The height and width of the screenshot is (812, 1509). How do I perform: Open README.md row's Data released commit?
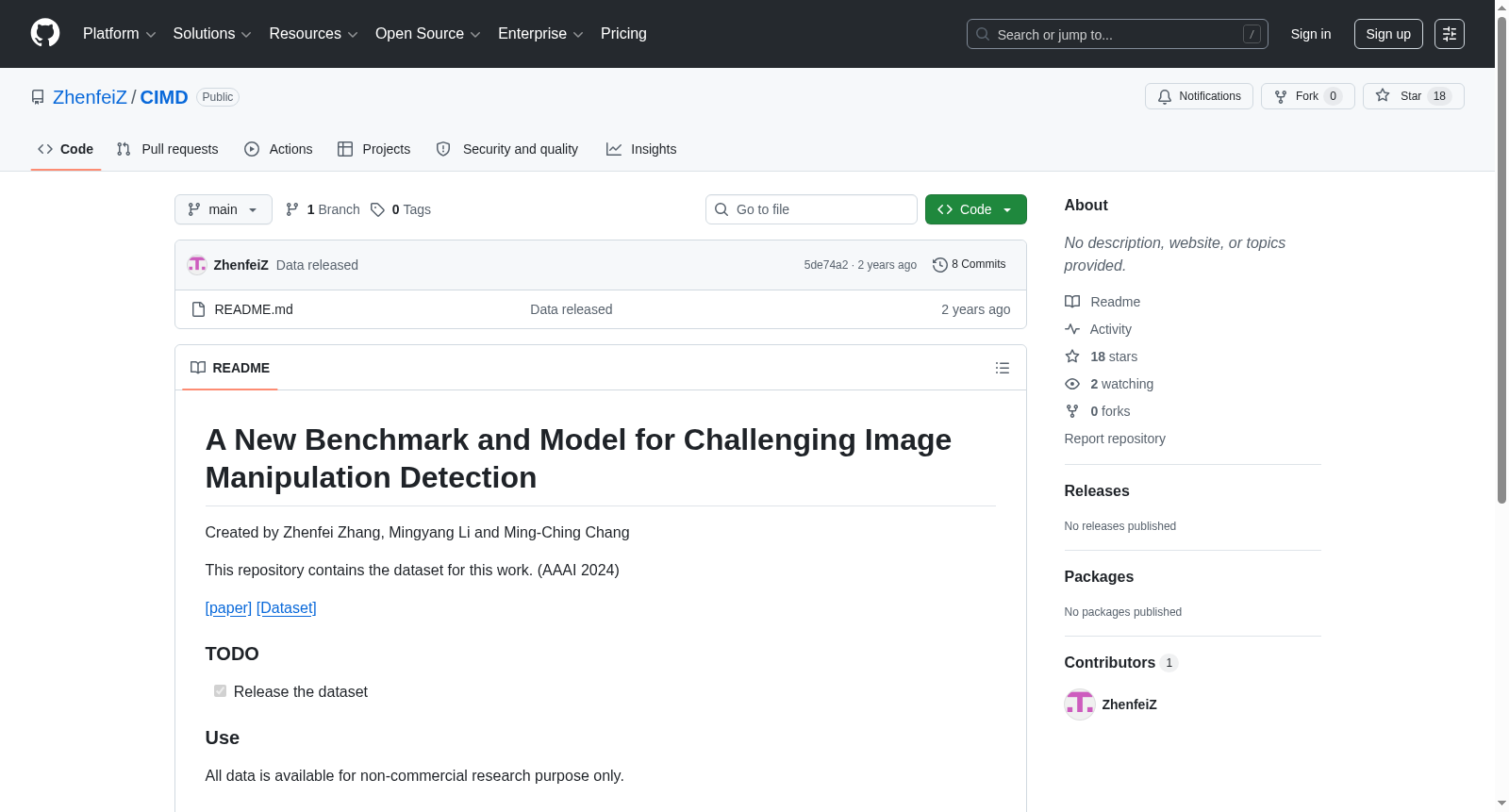point(572,309)
